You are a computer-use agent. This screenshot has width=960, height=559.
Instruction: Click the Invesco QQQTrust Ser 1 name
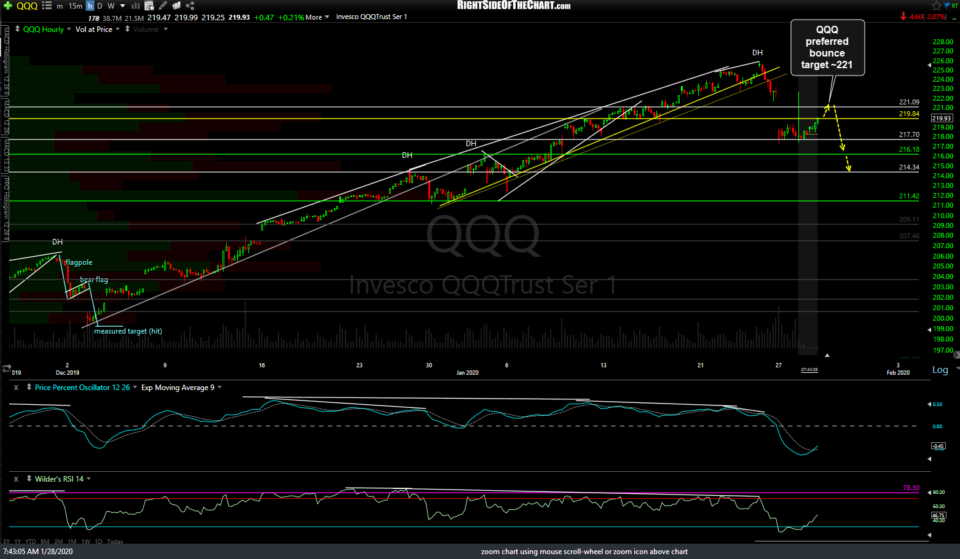pyautogui.click(x=371, y=17)
